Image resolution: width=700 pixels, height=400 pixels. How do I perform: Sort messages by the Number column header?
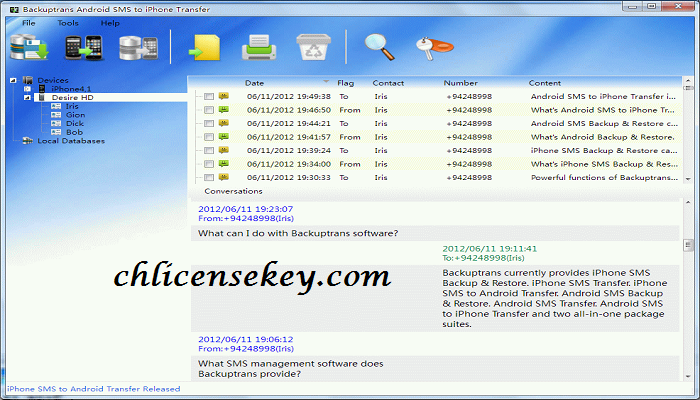tap(460, 83)
